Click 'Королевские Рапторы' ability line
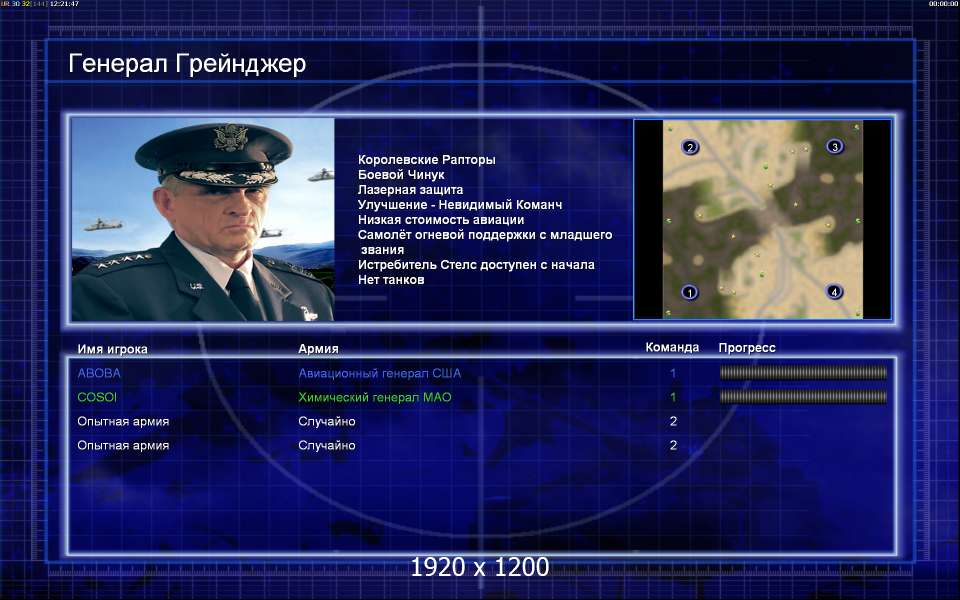The image size is (960, 600). pyautogui.click(x=427, y=160)
